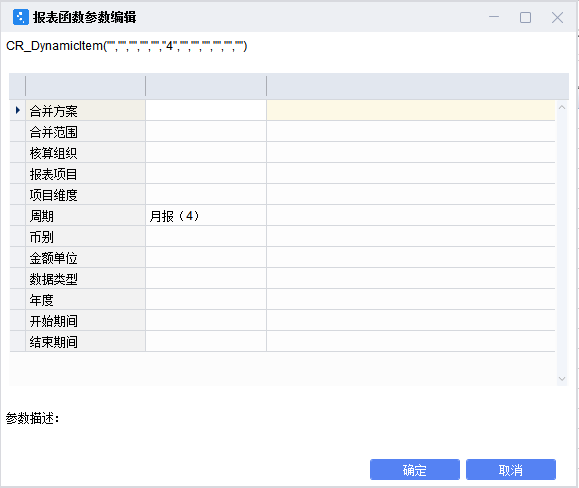579x488 pixels.
Task: Click the scroll up arrow of parameter list
Action: coord(562,107)
